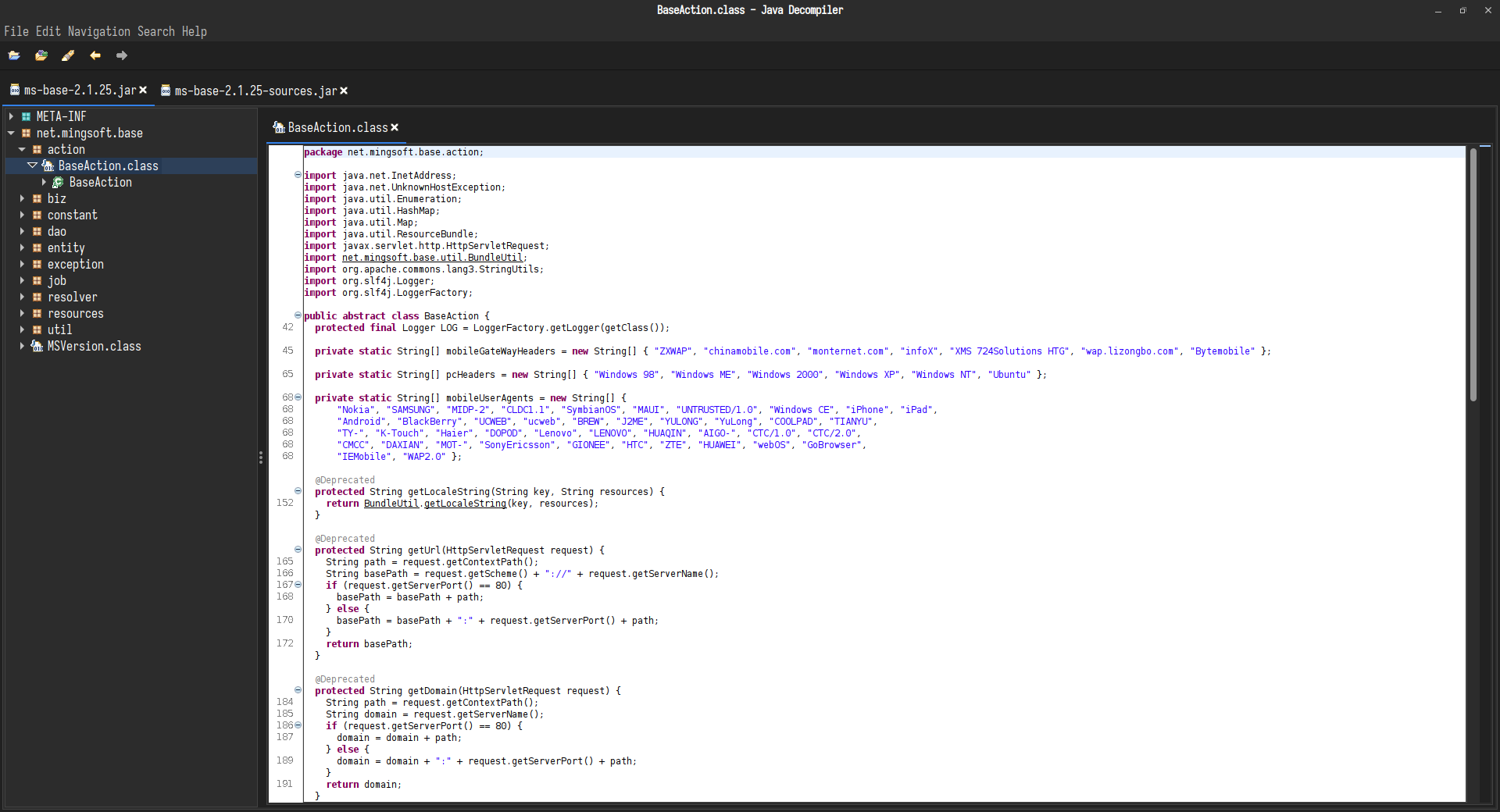This screenshot has width=1500, height=812.
Task: Click the jar icon on ms-base-2.1.25-sources.jar tab
Action: tap(166, 91)
